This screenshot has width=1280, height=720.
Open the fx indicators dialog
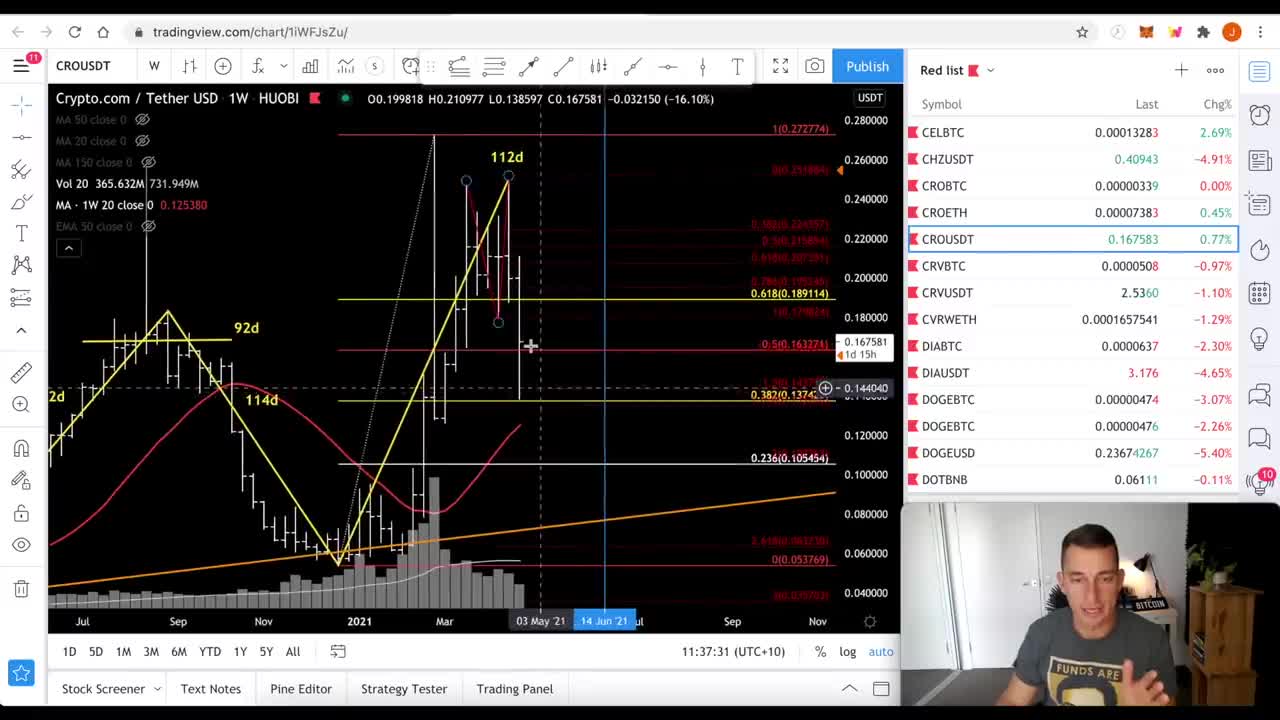pos(258,66)
